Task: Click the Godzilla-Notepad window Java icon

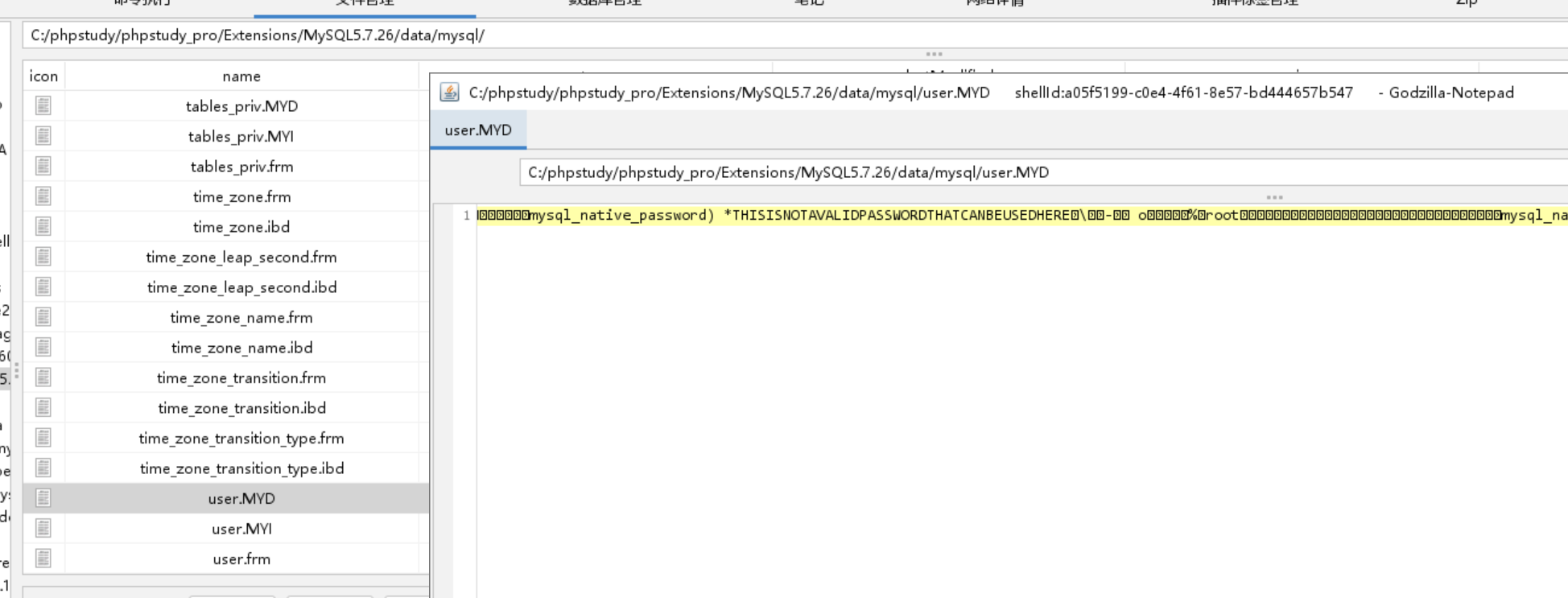Action: pyautogui.click(x=449, y=93)
